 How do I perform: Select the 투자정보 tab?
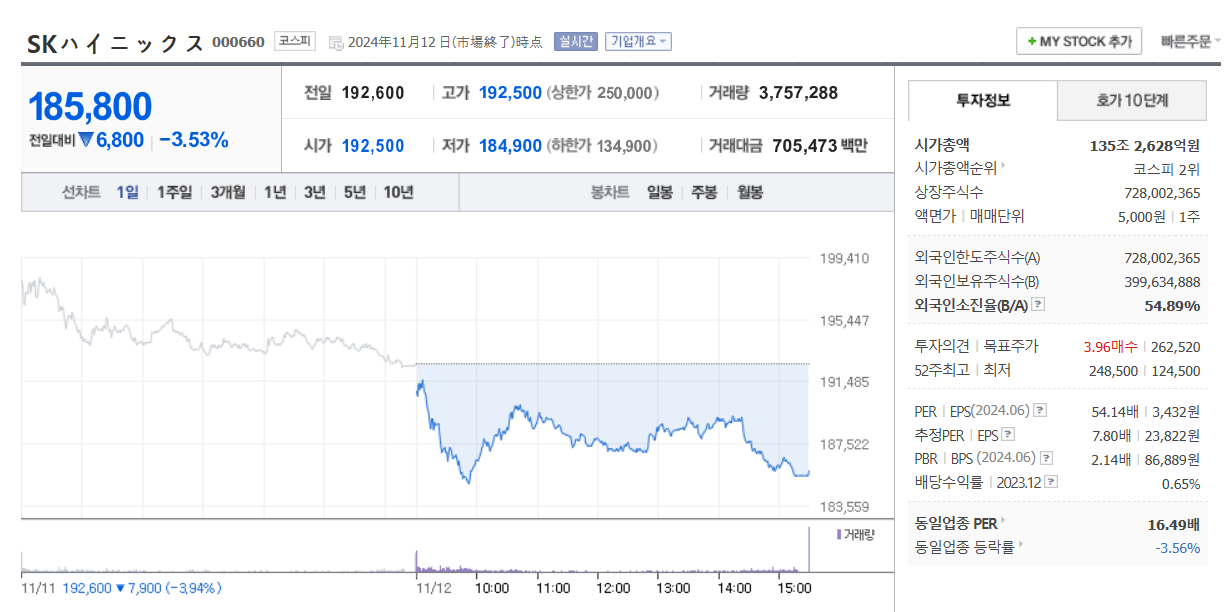[x=982, y=100]
